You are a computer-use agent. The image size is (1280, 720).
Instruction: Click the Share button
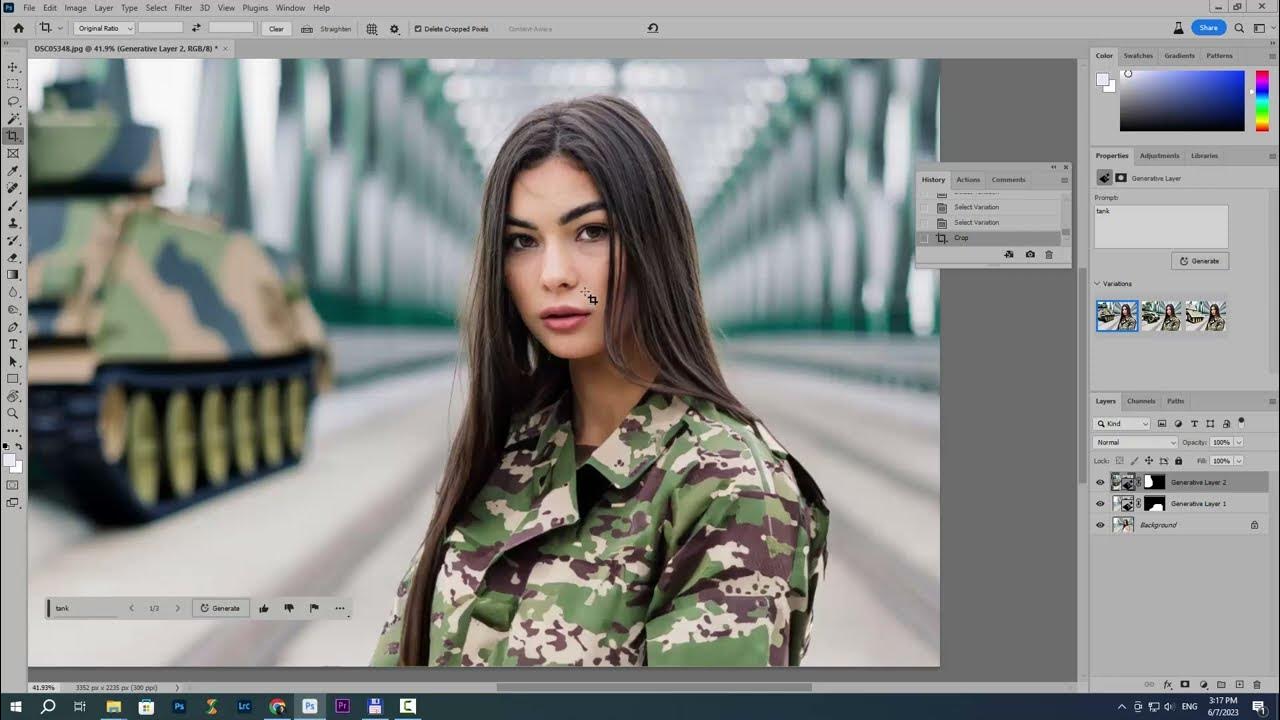1209,28
